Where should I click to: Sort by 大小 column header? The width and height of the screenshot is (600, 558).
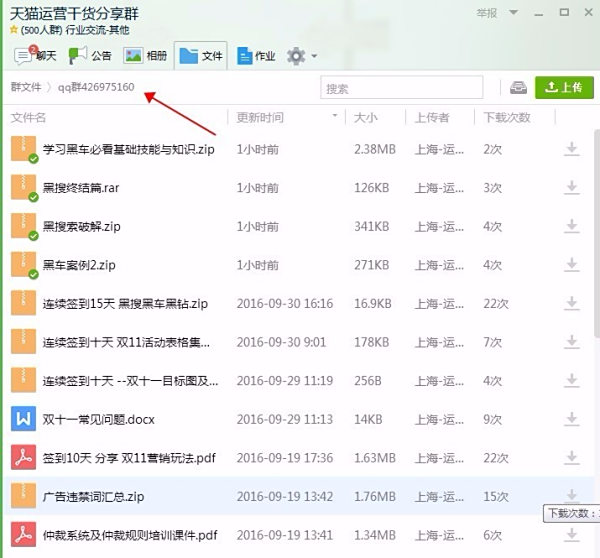(x=365, y=117)
